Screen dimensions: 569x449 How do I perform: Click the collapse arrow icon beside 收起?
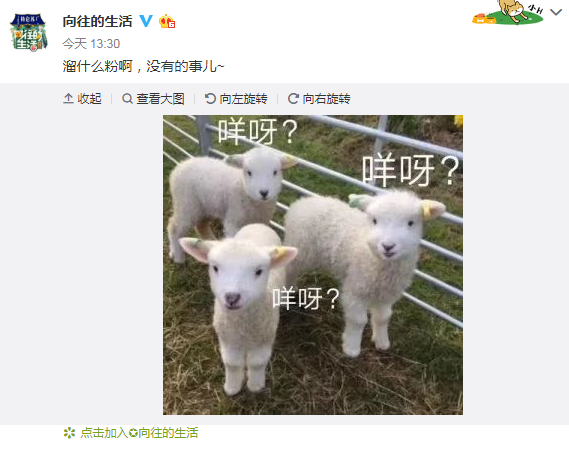[68, 98]
